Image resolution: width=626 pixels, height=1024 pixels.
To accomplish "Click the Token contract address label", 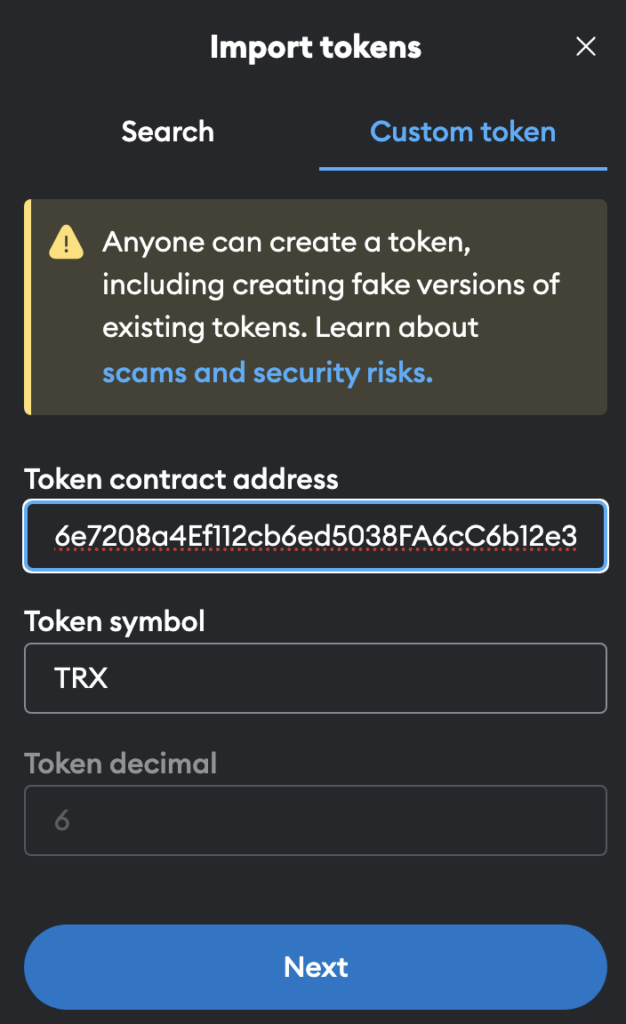I will [x=181, y=479].
